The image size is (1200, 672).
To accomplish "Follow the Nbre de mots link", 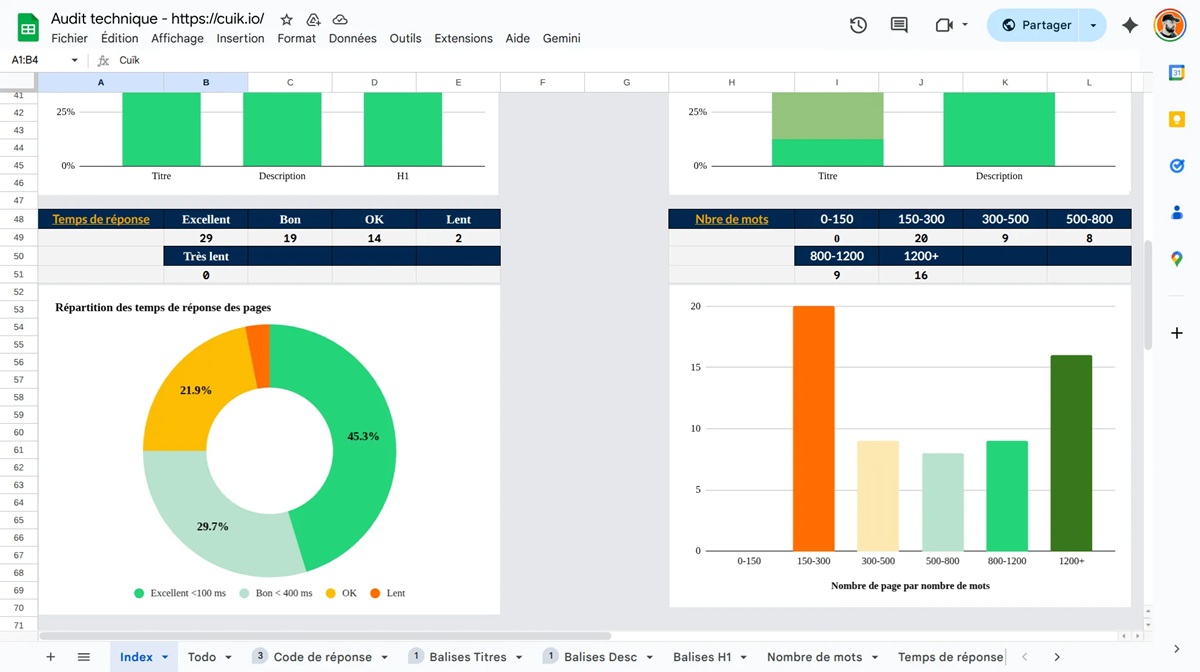I will tap(732, 219).
